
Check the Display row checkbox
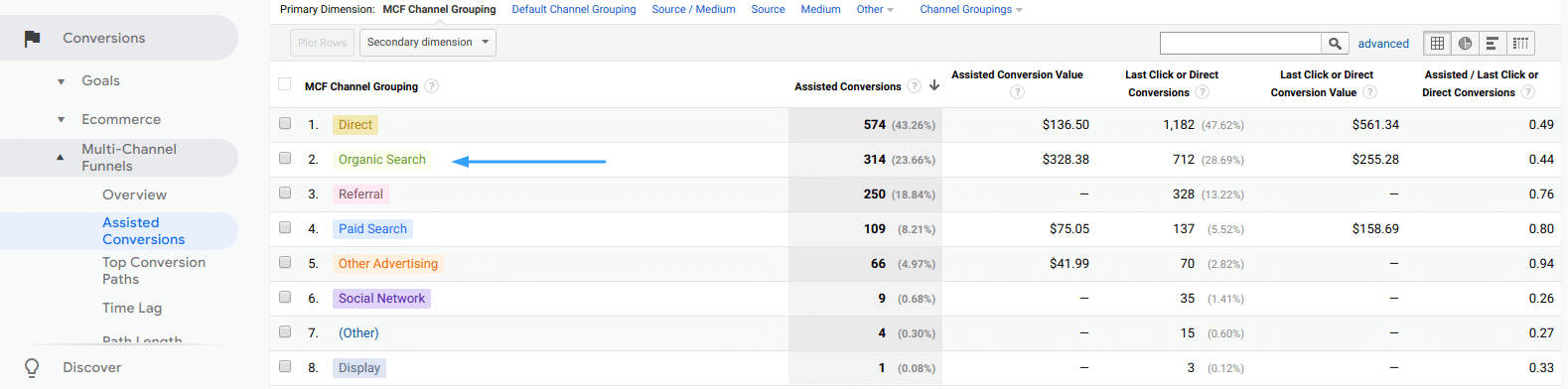(285, 366)
